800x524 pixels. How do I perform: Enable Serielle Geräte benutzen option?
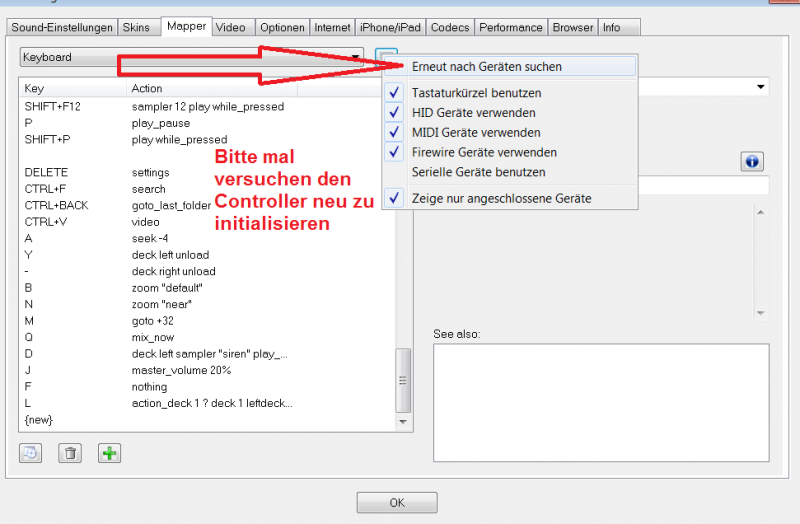pyautogui.click(x=510, y=172)
